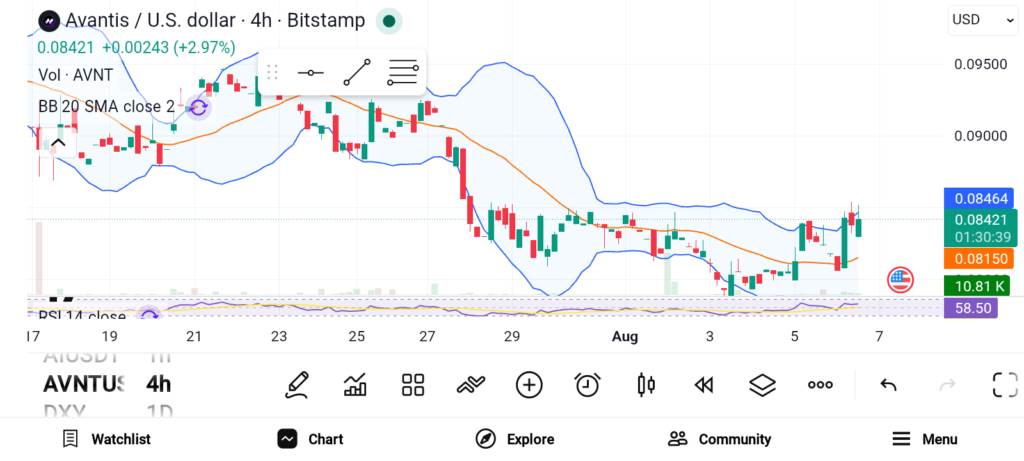This screenshot has height=461, width=1024.
Task: Open the indicators chart icon
Action: tap(355, 385)
